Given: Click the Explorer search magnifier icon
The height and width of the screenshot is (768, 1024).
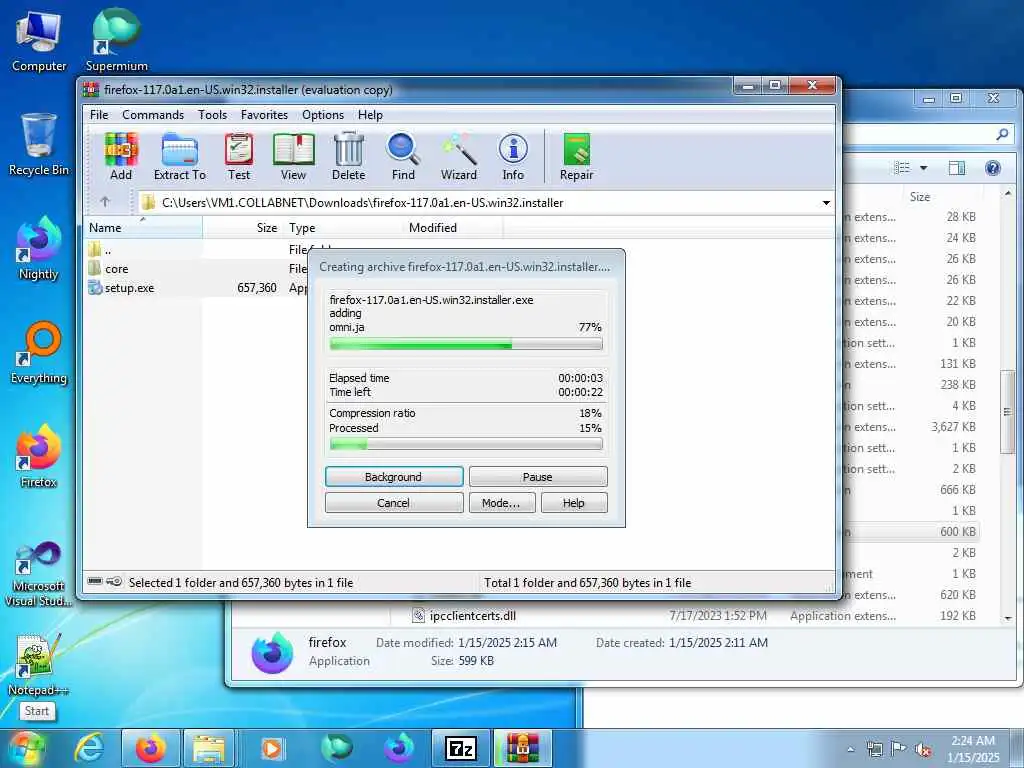Looking at the screenshot, I should (1002, 134).
